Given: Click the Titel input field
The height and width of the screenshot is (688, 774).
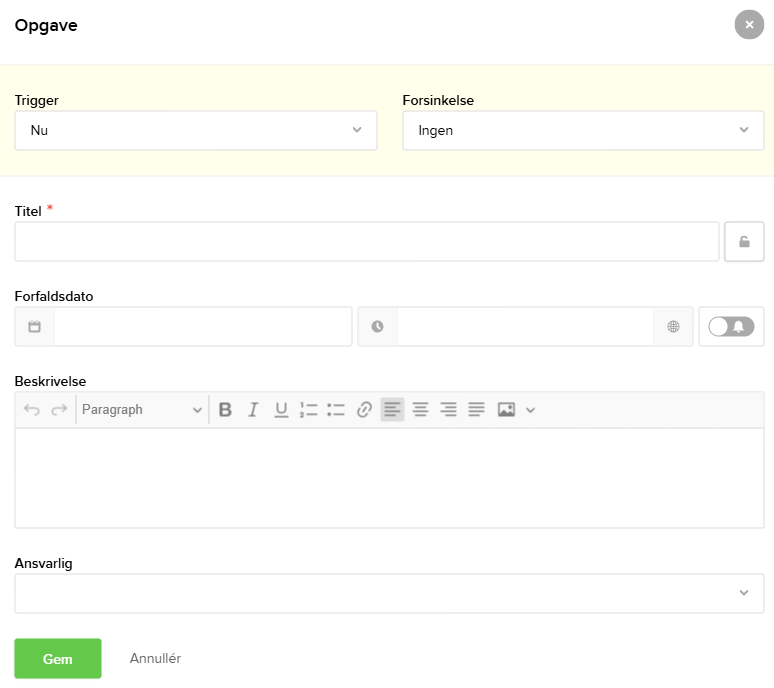Looking at the screenshot, I should click(367, 242).
